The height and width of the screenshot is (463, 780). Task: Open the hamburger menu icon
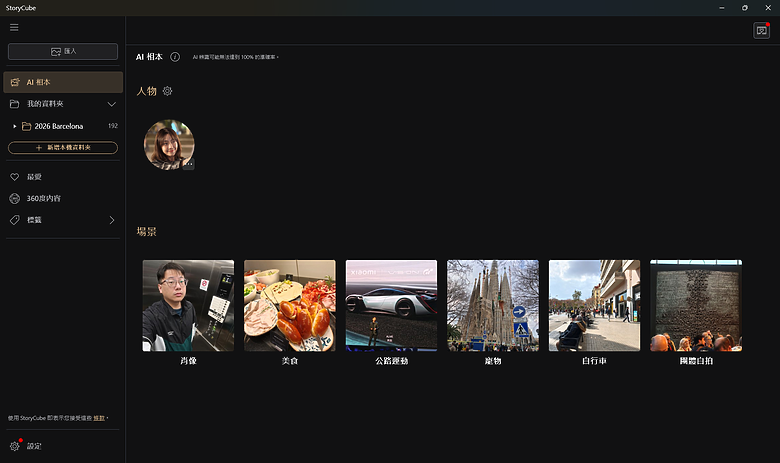click(14, 27)
